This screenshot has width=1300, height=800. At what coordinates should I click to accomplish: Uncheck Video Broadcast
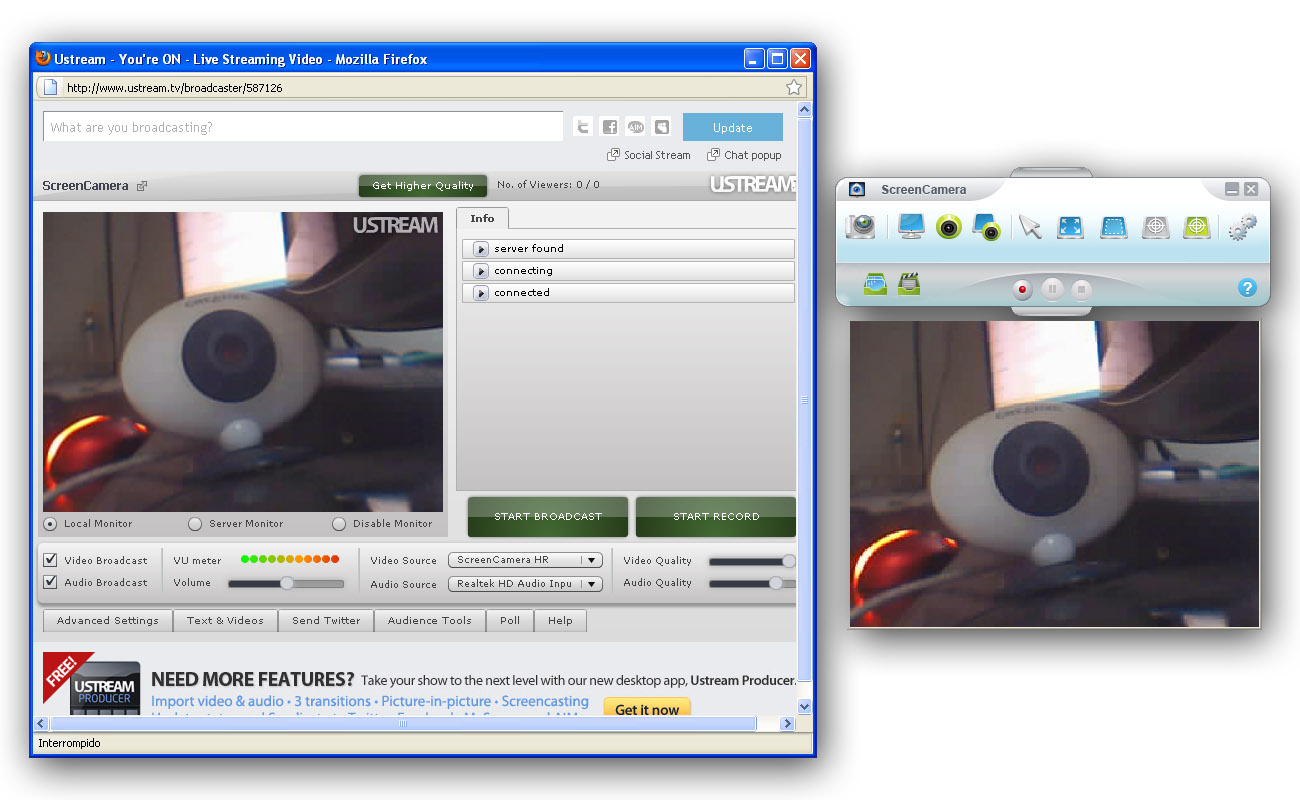[50, 560]
